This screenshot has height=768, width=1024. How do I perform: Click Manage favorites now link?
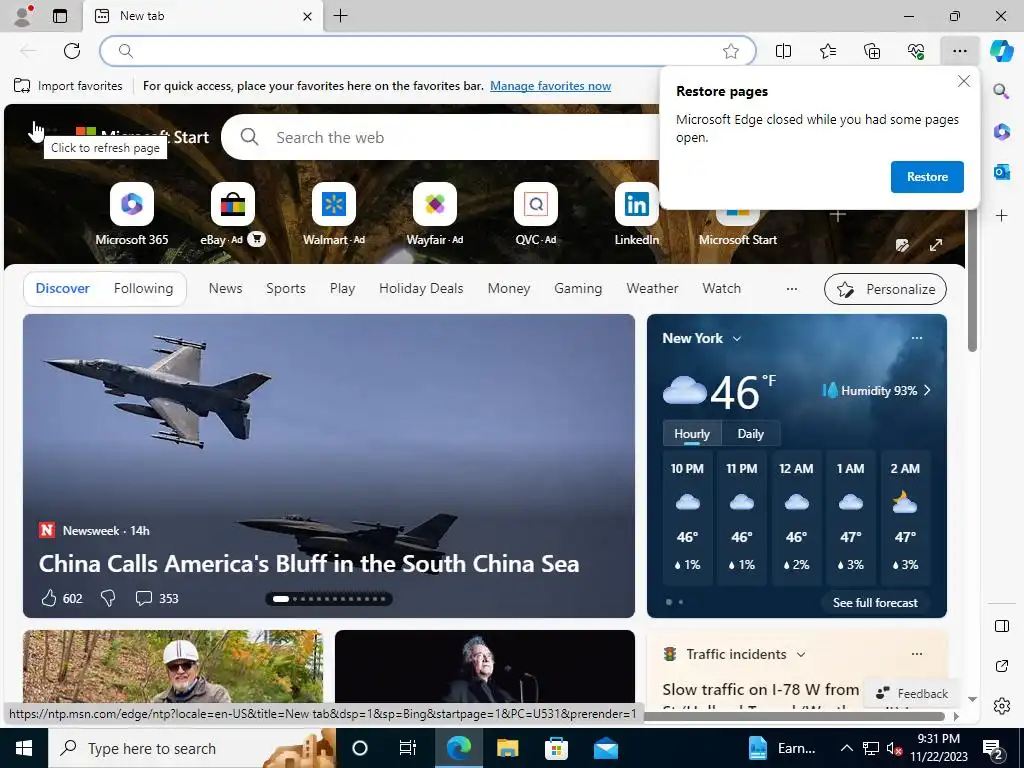coord(551,86)
